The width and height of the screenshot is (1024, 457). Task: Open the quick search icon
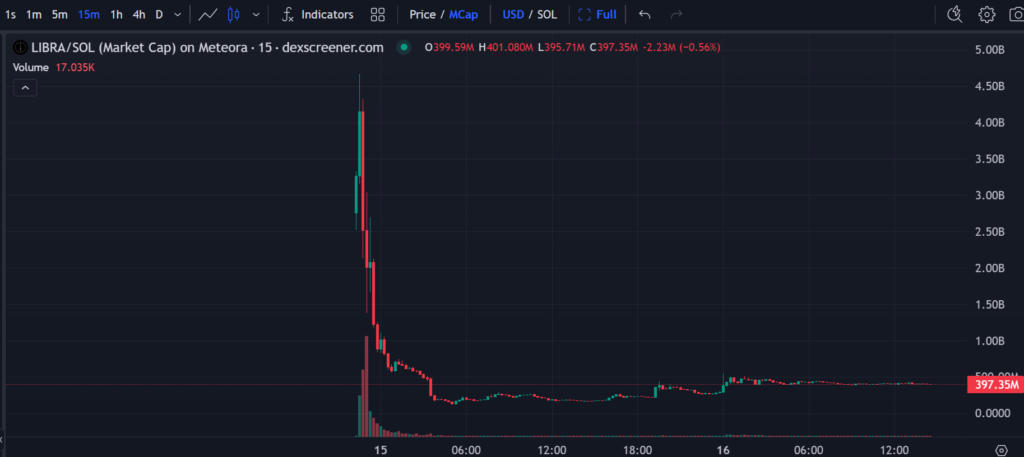[954, 14]
